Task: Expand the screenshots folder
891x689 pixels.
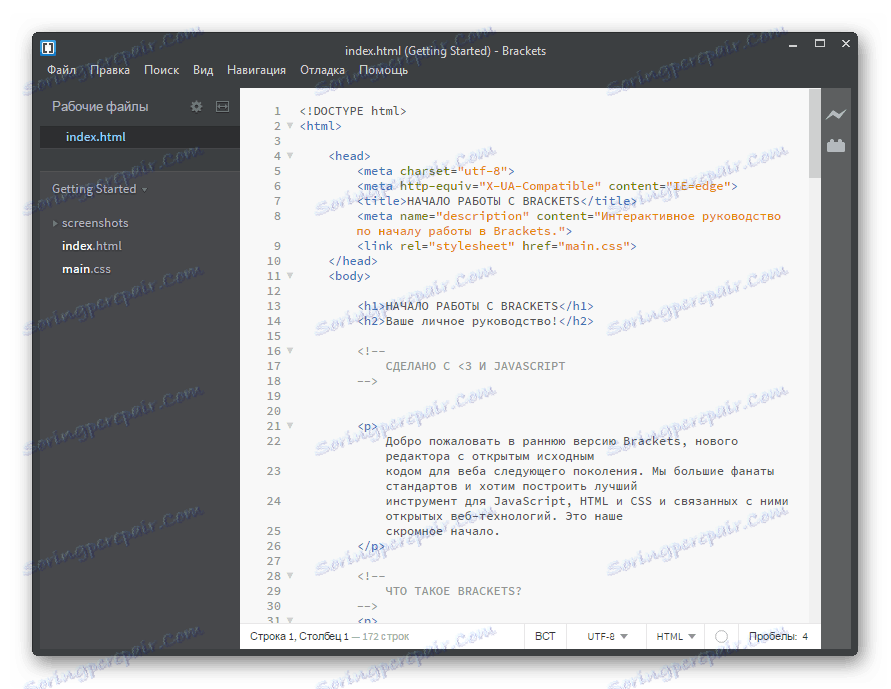Action: click(x=57, y=222)
